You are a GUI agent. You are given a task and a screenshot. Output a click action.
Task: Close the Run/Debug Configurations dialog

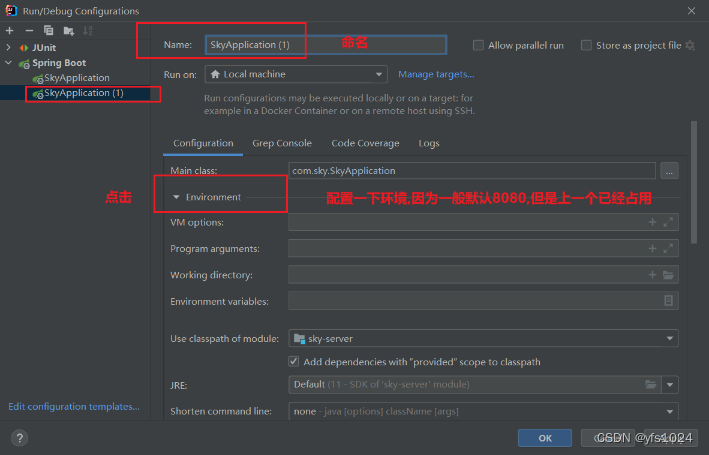coord(691,11)
